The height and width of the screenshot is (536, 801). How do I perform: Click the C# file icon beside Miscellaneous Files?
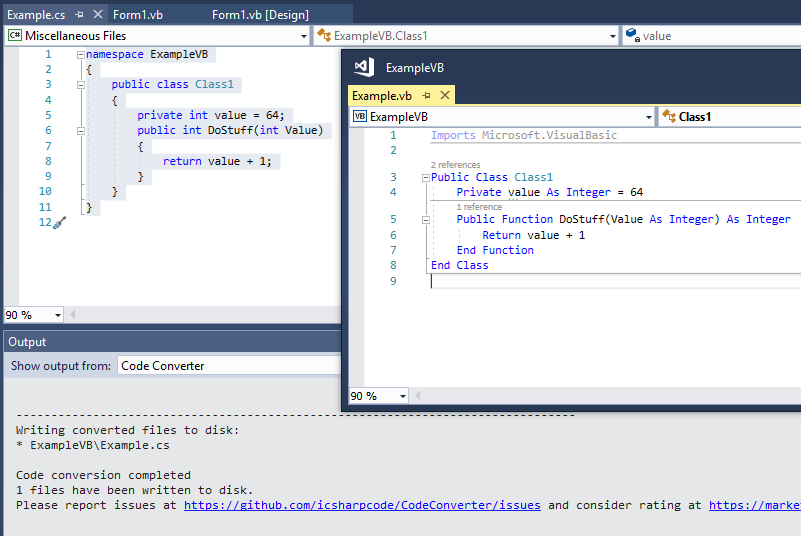tap(15, 35)
